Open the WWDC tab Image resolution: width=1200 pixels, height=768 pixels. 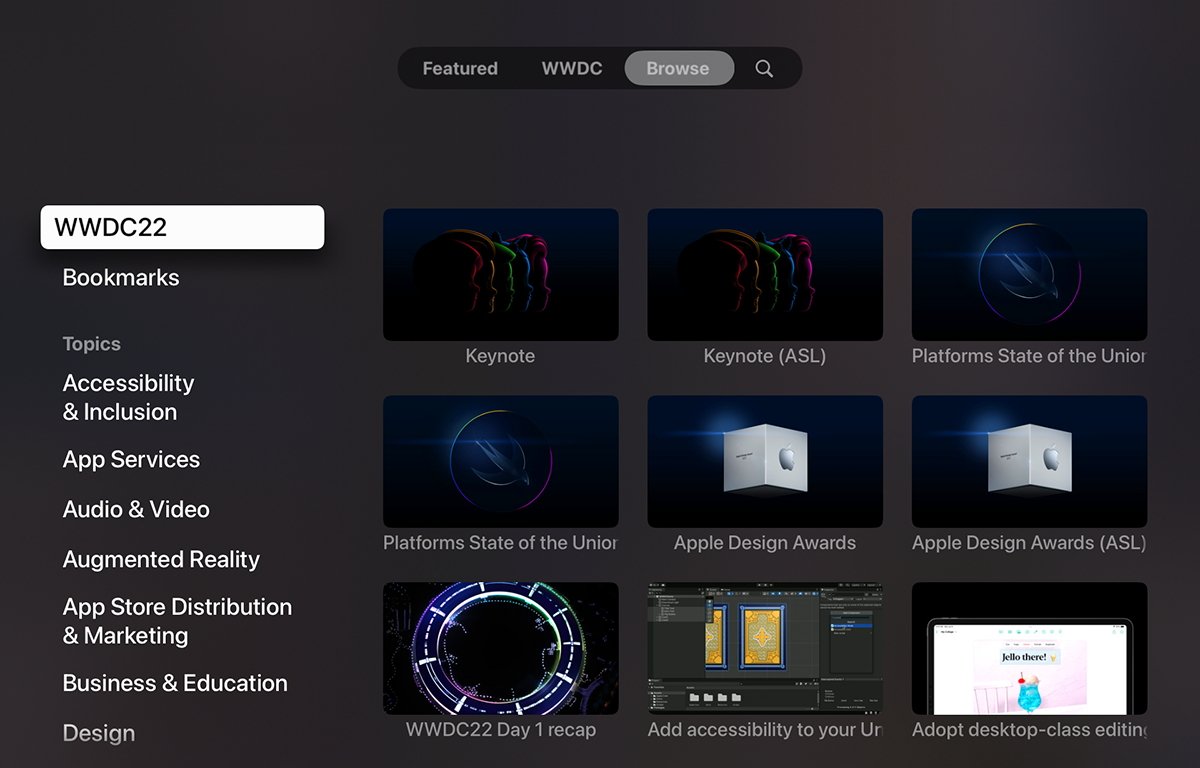tap(572, 68)
